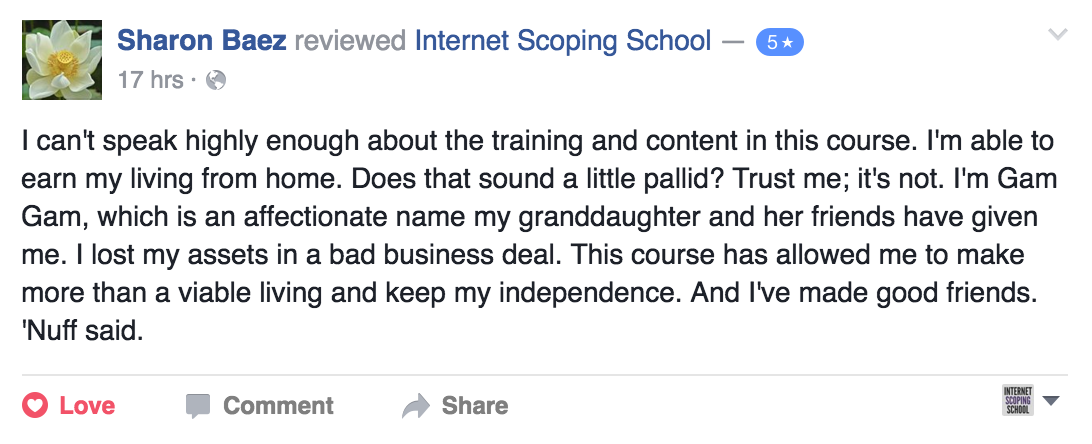
Task: Click the red heart Love reaction icon
Action: (x=35, y=405)
